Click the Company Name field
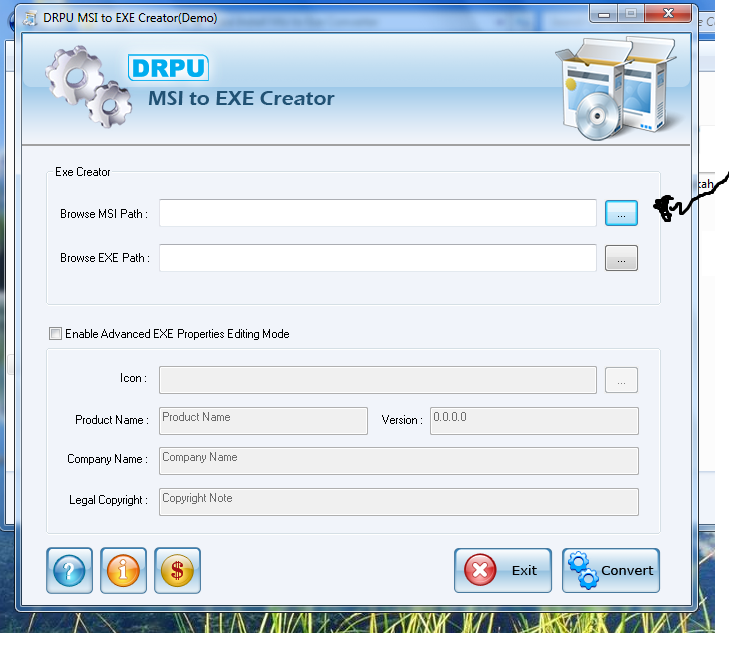The image size is (729, 662). tap(399, 461)
